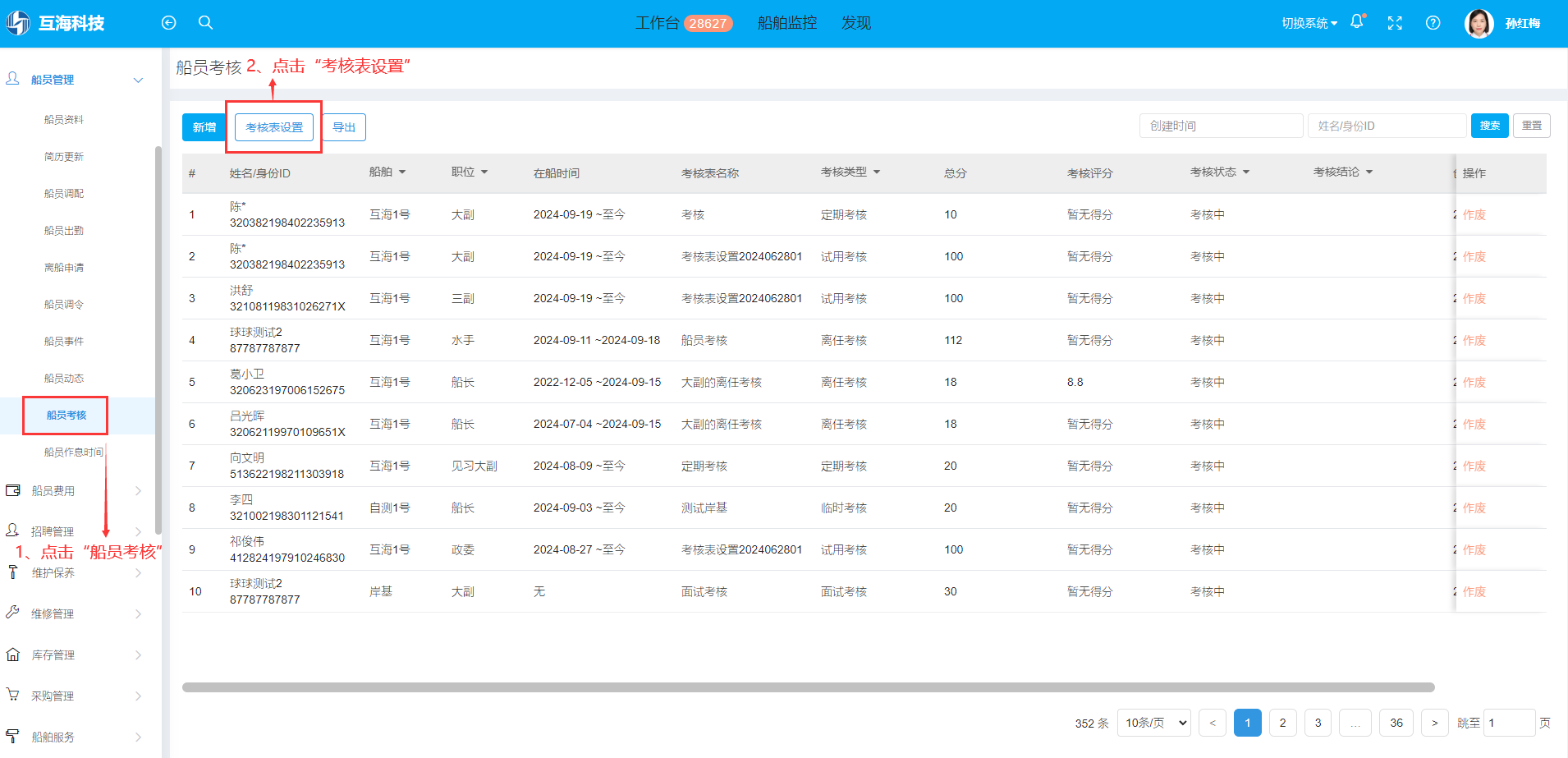
Task: Open the 职位 column filter dropdown
Action: pos(484,172)
